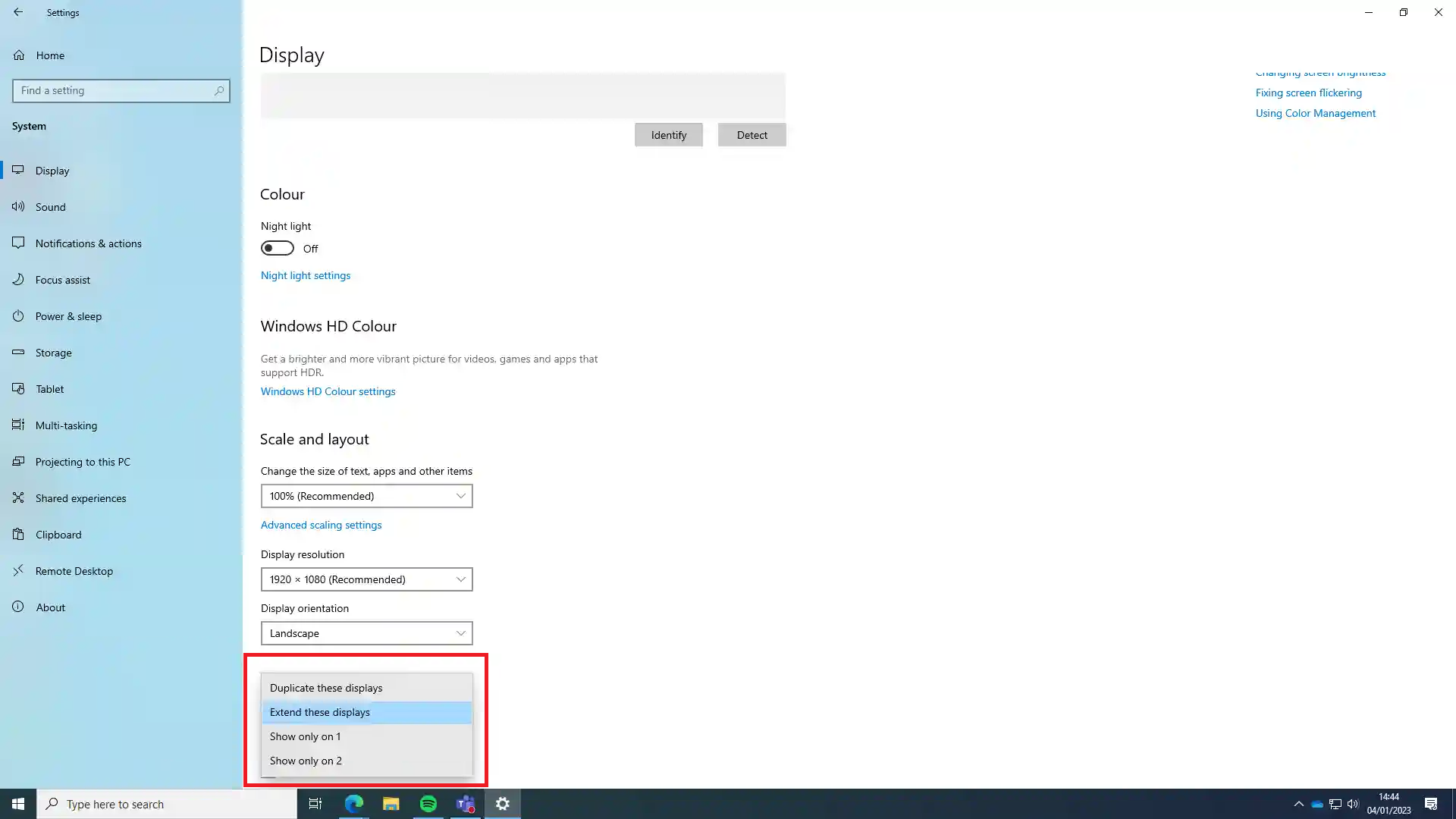The width and height of the screenshot is (1456, 819).
Task: Open Focus assist settings
Action: [x=63, y=279]
